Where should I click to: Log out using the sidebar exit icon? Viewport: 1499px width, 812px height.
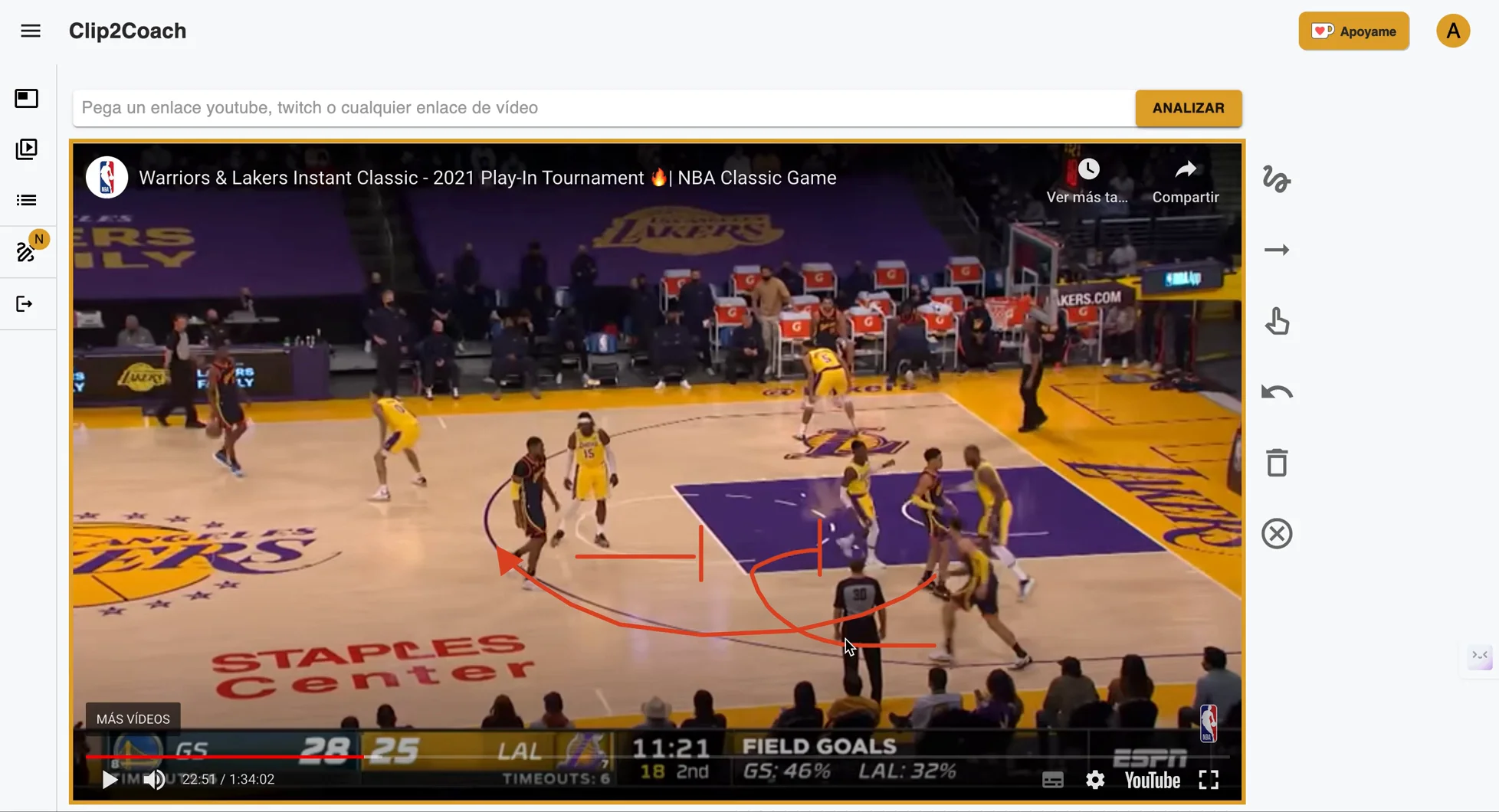pos(26,303)
